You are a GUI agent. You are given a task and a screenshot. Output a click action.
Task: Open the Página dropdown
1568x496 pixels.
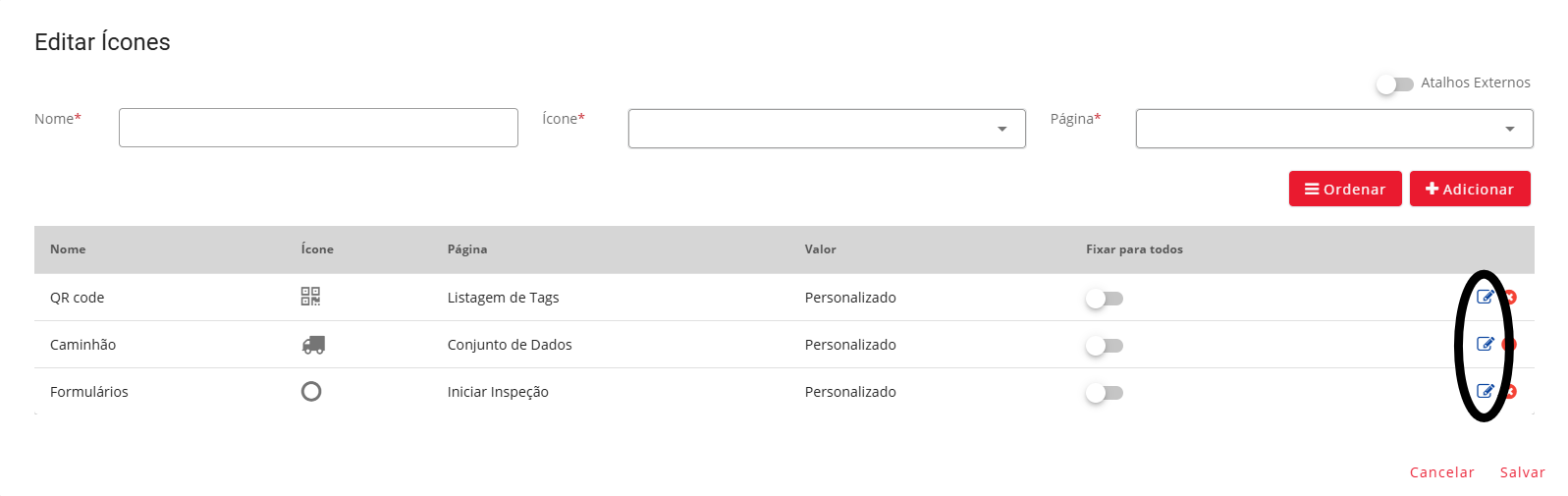(1334, 129)
